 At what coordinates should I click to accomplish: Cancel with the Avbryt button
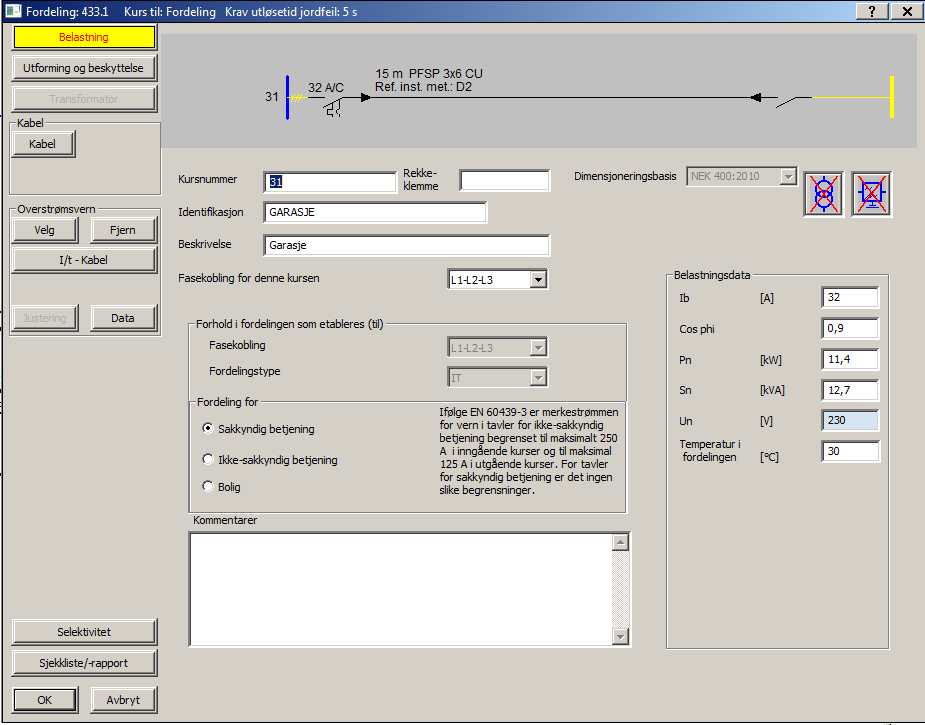coord(123,700)
